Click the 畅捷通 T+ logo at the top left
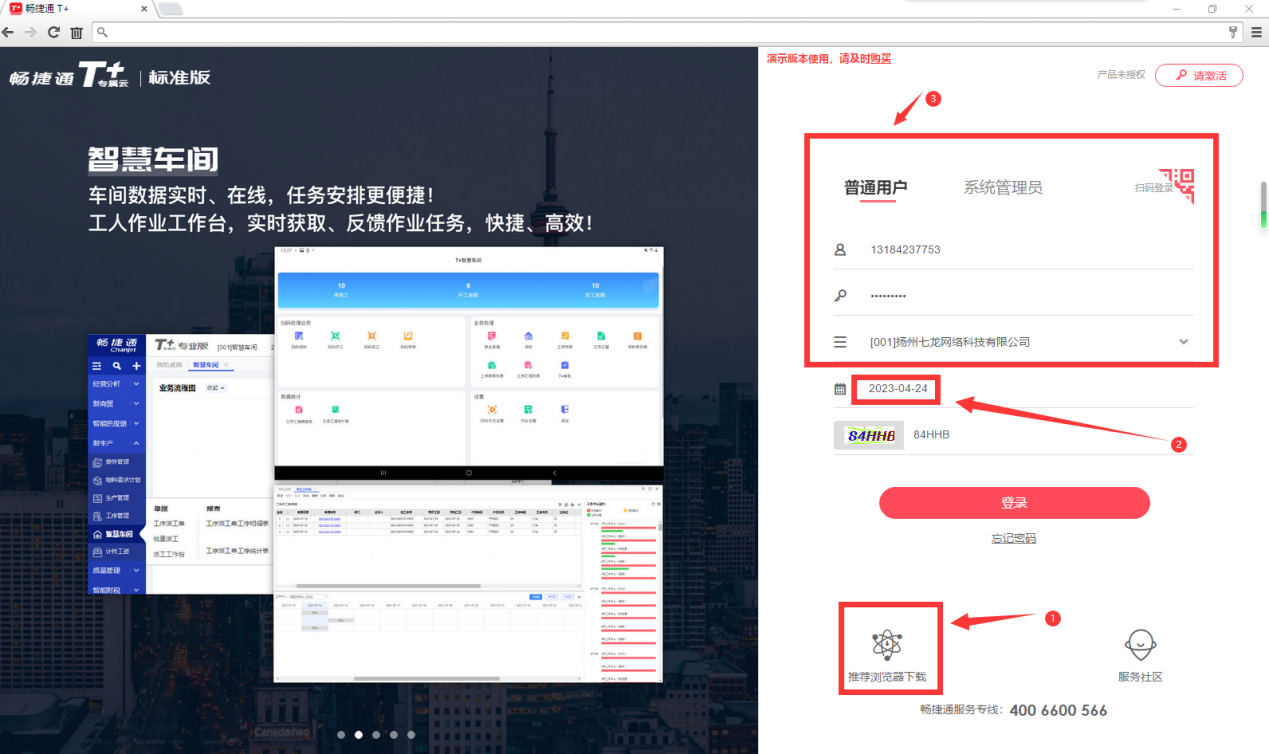 pyautogui.click(x=68, y=77)
